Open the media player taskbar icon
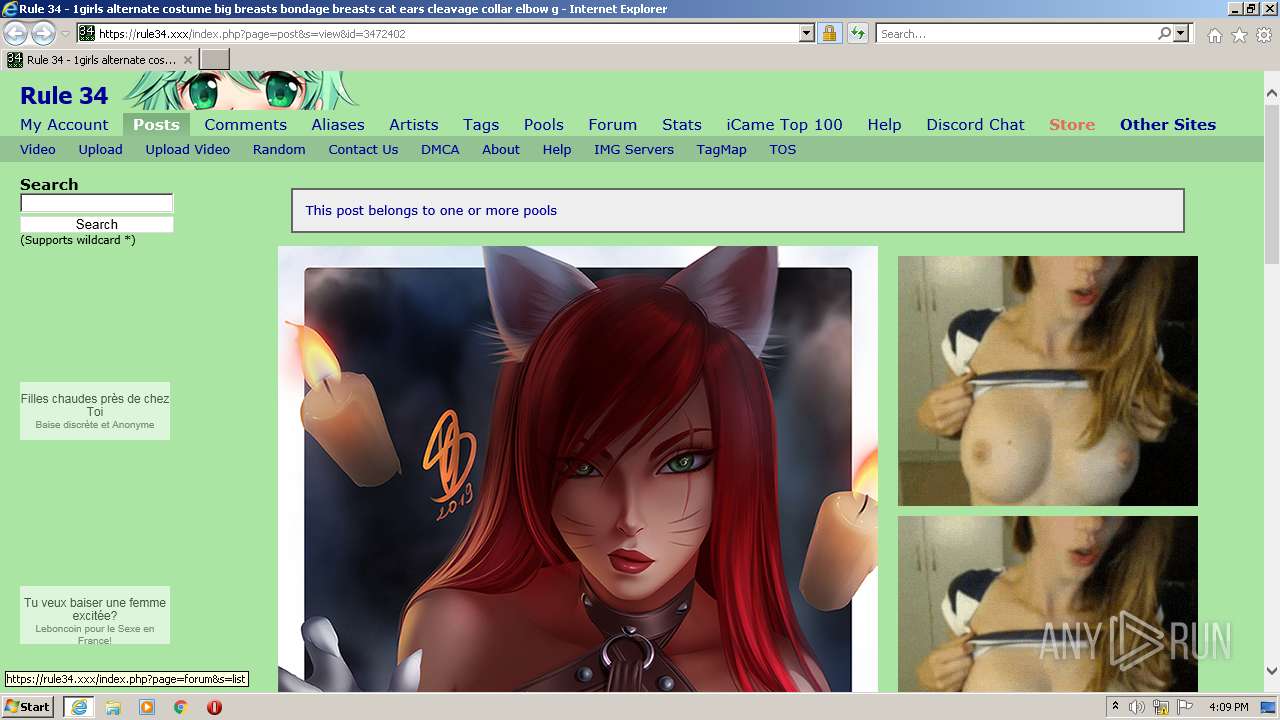The image size is (1280, 720). pyautogui.click(x=147, y=707)
